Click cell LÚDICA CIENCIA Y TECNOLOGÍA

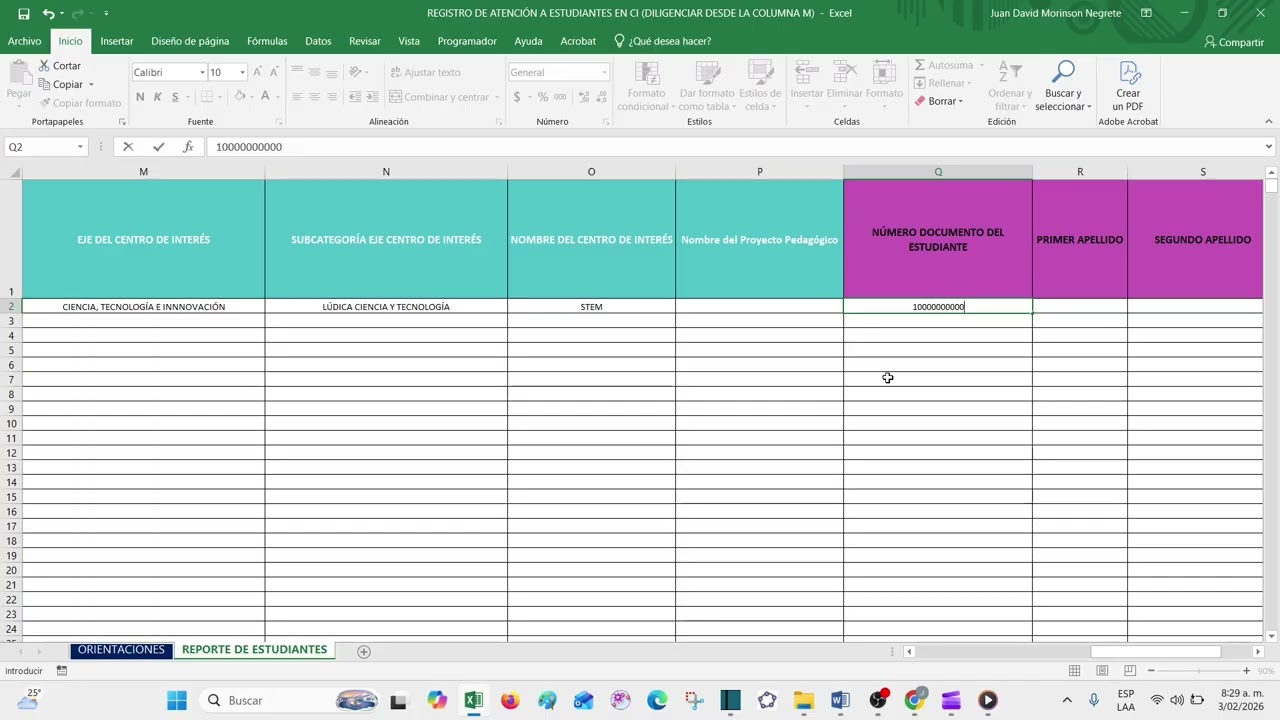click(x=386, y=307)
